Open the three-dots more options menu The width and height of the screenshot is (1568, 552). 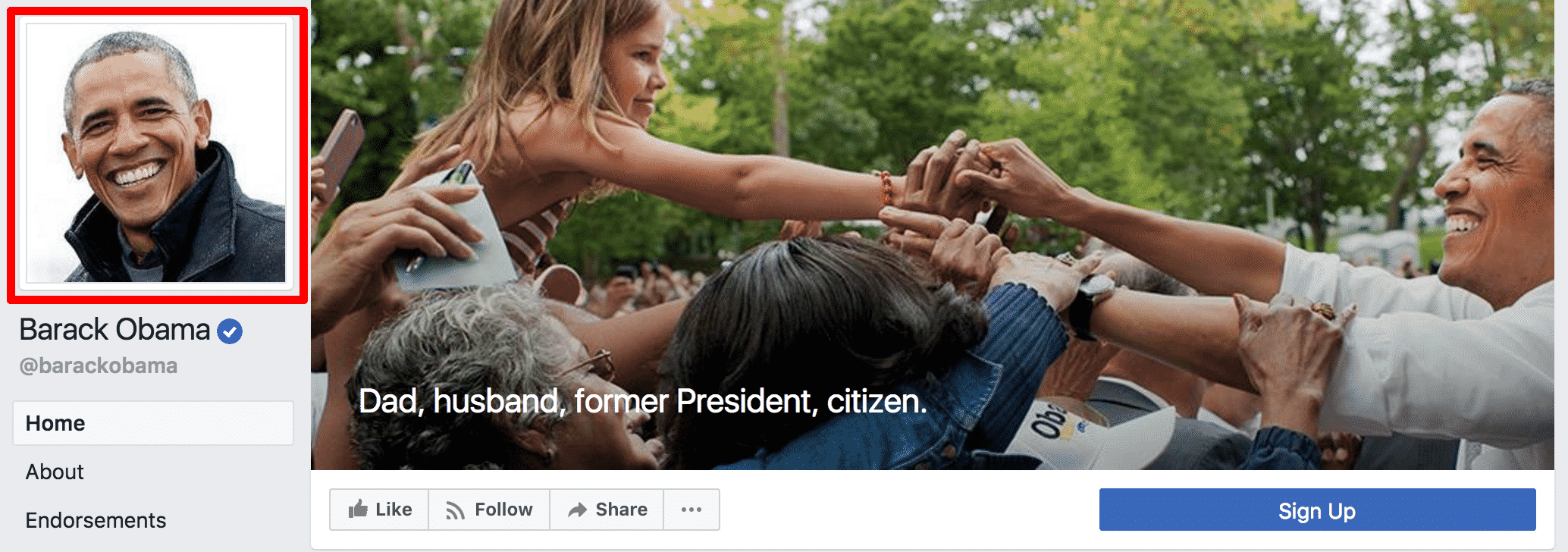click(691, 510)
